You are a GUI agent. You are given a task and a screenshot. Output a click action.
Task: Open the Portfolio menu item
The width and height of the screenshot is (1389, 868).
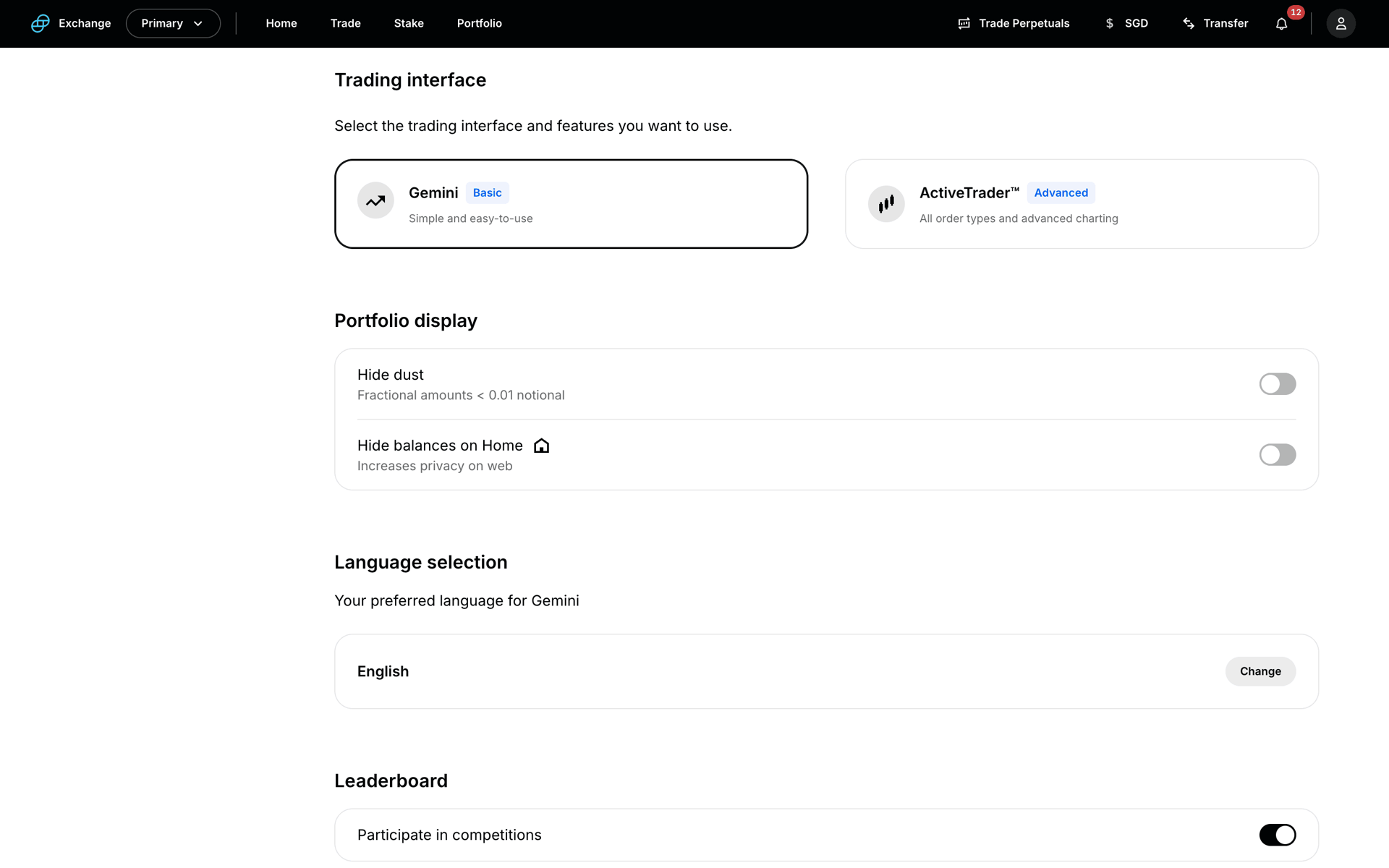[x=479, y=23]
